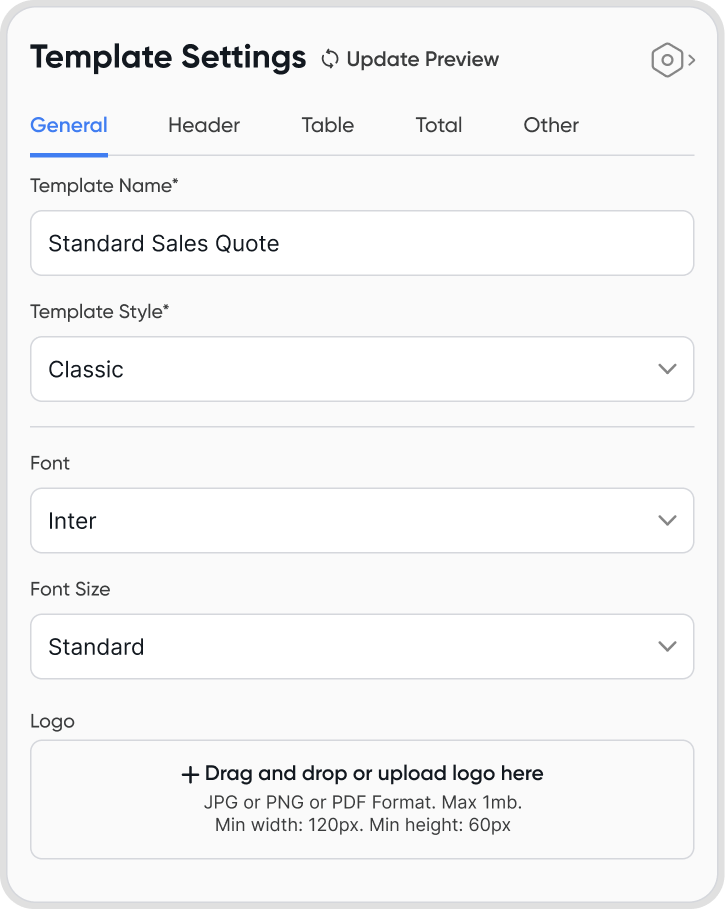
Task: Click the logo format requirements text
Action: point(362,814)
